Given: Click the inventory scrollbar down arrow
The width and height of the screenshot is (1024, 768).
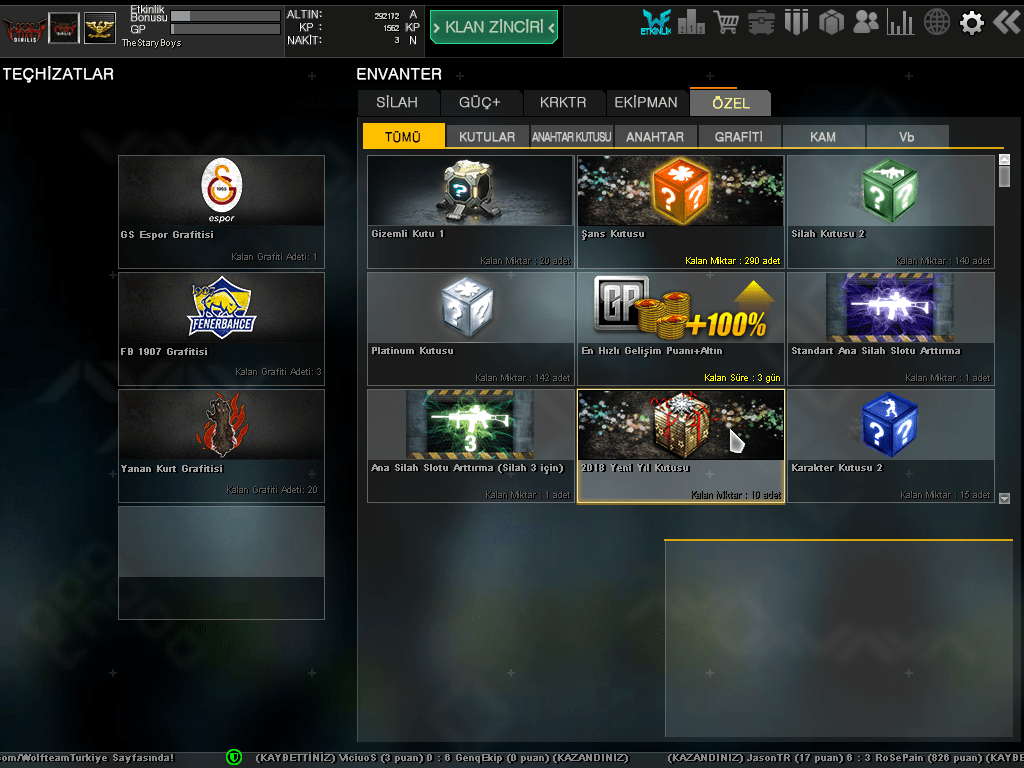Looking at the screenshot, I should 1004,498.
